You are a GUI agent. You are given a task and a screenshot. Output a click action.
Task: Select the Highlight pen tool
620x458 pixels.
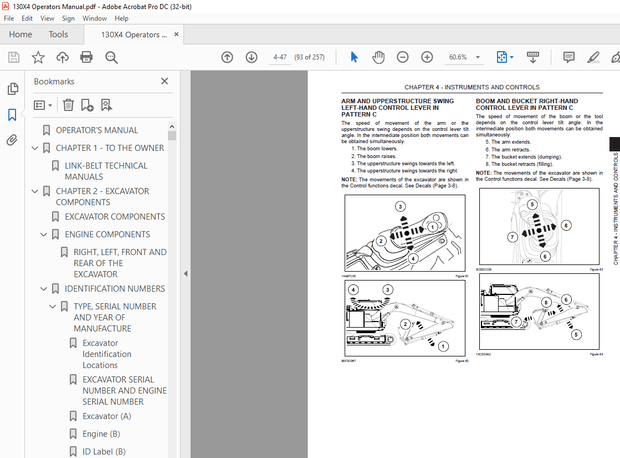[x=593, y=57]
